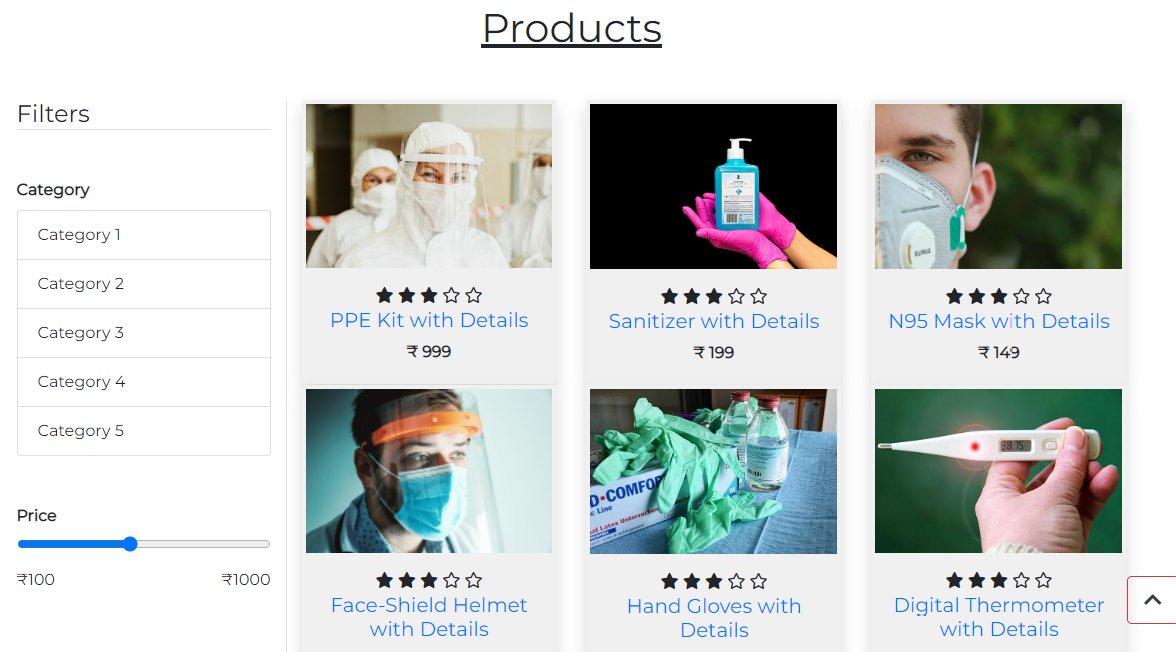Viewport: 1176px width, 652px height.
Task: Choose Category 3 in filters list
Action: click(x=144, y=332)
